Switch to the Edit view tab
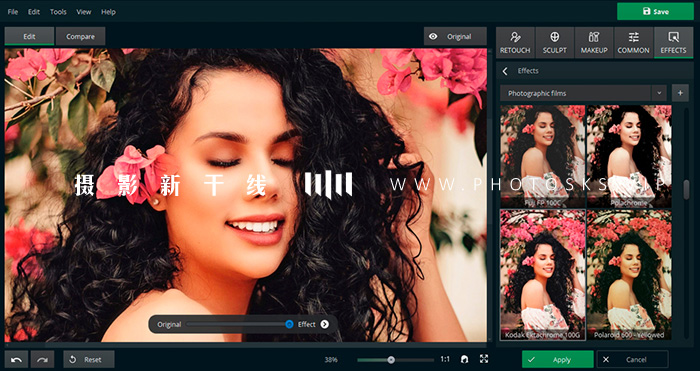This screenshot has height=371, width=700. coord(29,37)
